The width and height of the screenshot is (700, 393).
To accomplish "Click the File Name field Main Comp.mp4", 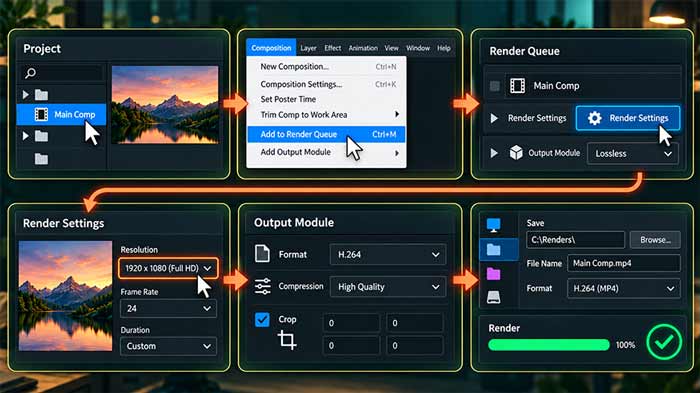I will (x=624, y=263).
